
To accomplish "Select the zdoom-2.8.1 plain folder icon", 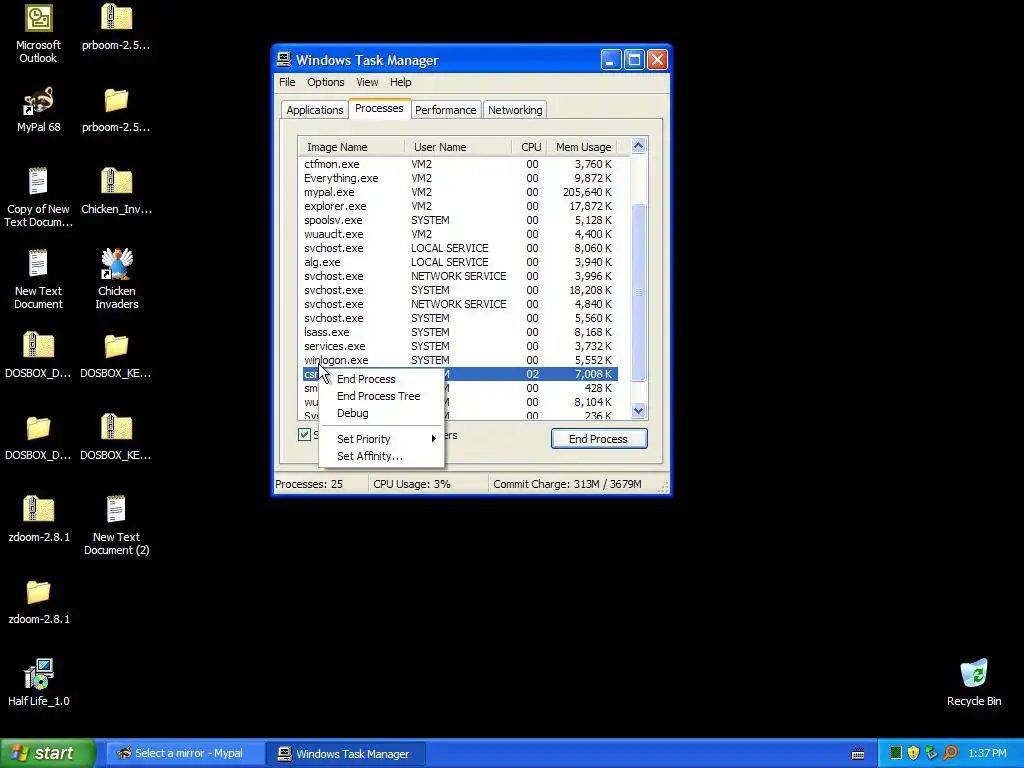I will [x=38, y=592].
